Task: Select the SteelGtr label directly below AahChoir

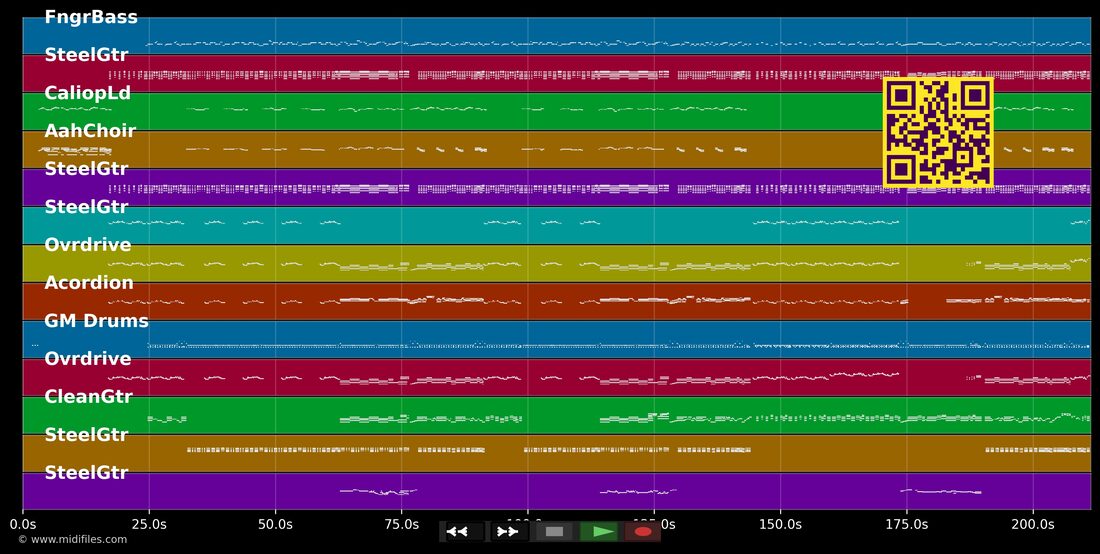Action: tap(86, 168)
